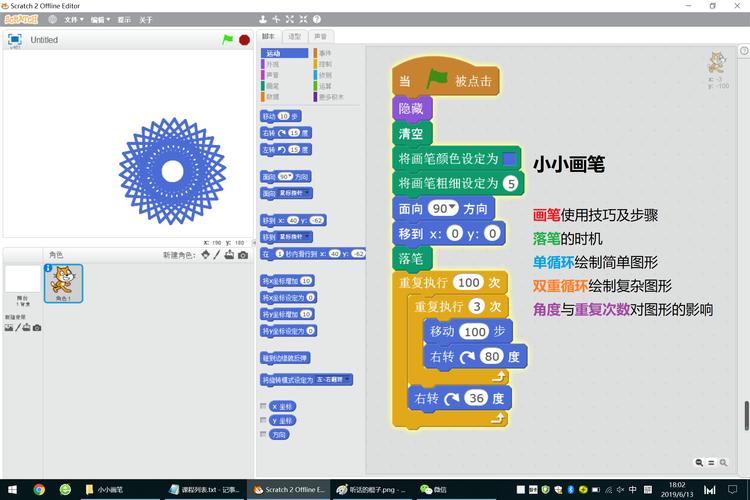
Task: Zoom in the scripts area
Action: pos(723,463)
